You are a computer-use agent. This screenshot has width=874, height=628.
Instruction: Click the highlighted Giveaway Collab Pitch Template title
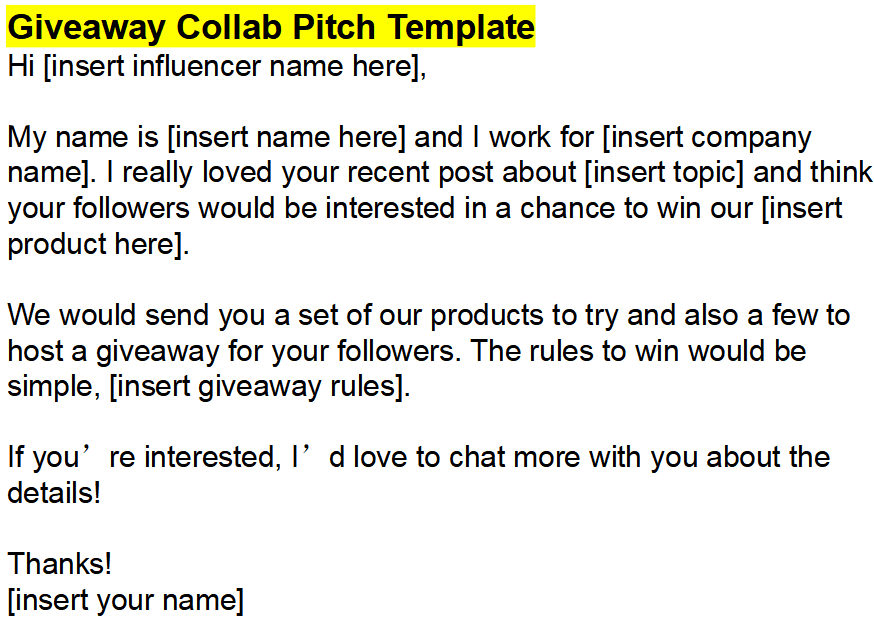270,27
